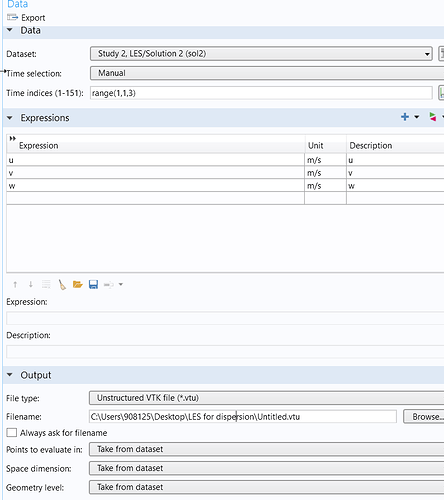Click the Export icon at top

[12, 17]
